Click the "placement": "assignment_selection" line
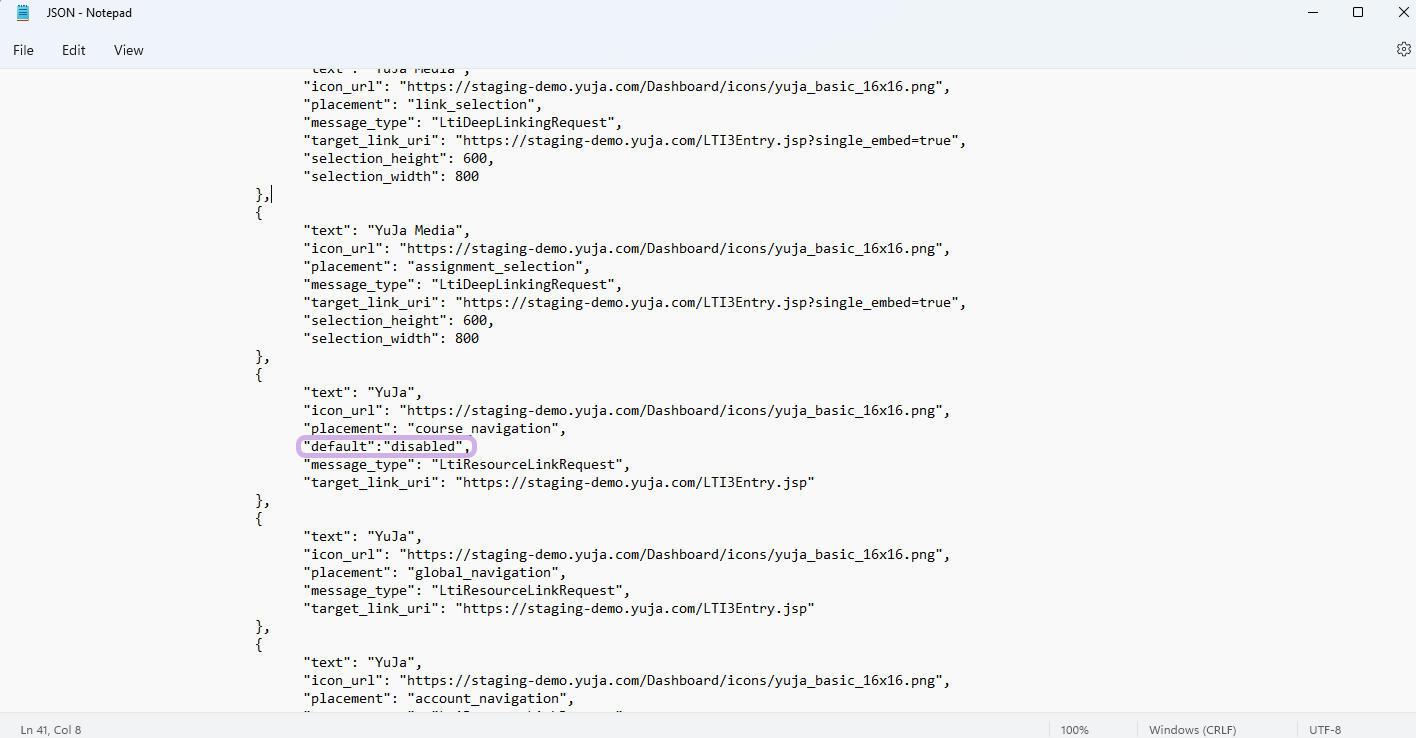This screenshot has height=738, width=1416. click(x=447, y=267)
